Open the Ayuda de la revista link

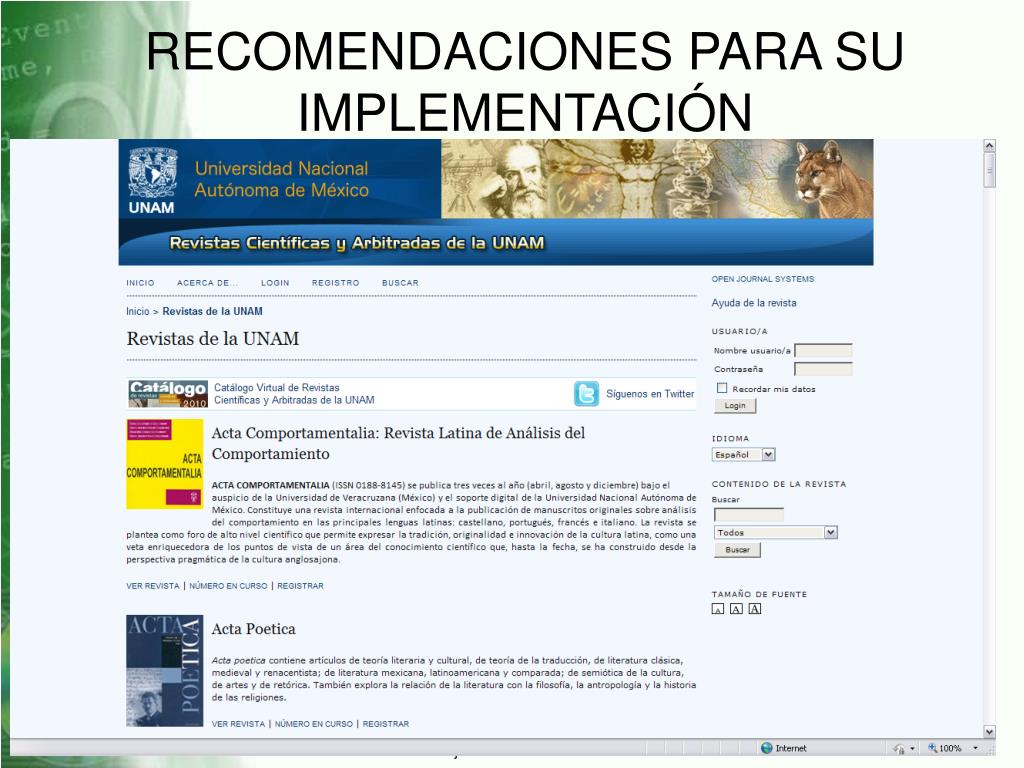pyautogui.click(x=754, y=303)
